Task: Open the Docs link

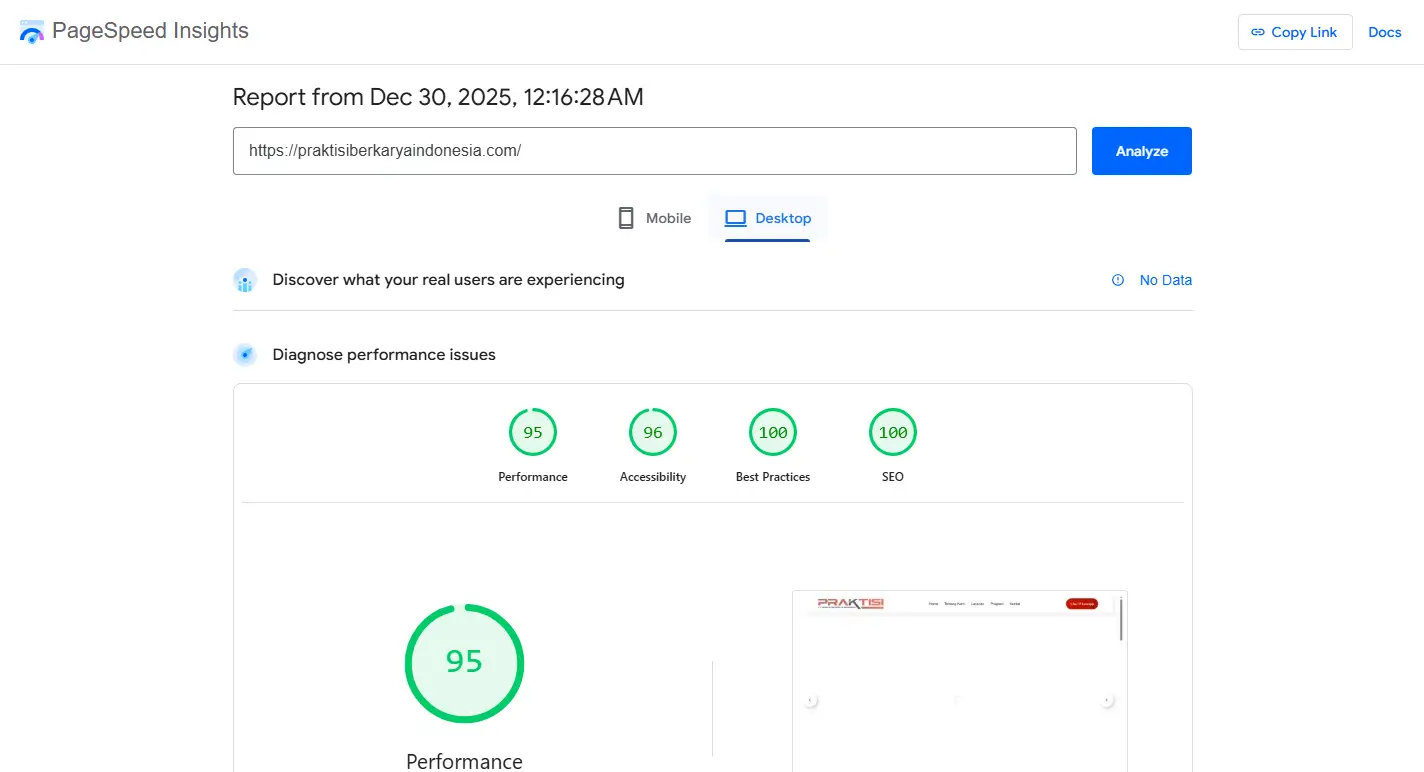Action: tap(1385, 31)
